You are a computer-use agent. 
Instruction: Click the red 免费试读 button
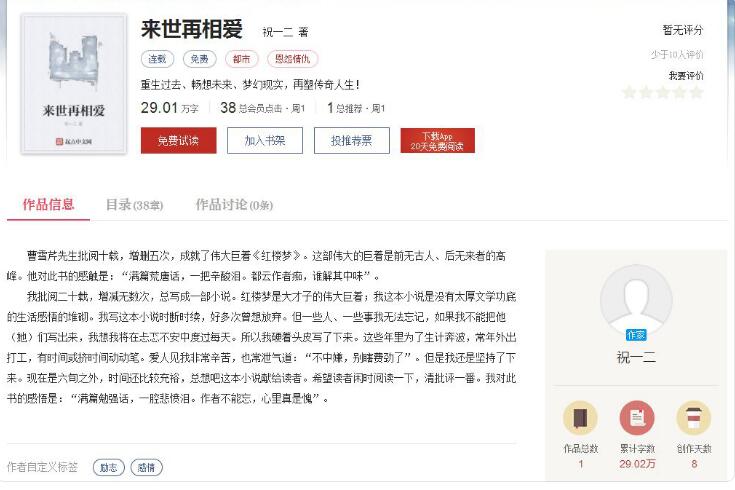click(x=179, y=140)
